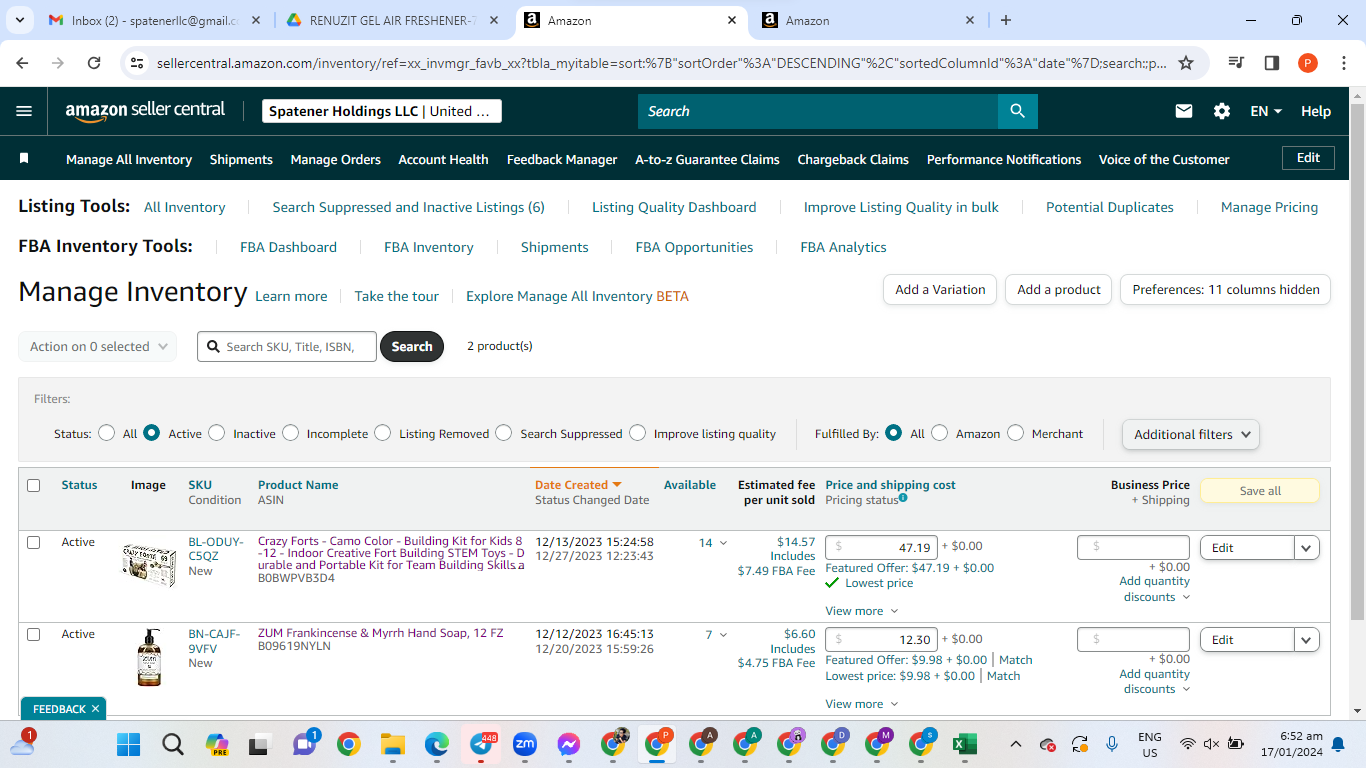
Task: Open Manage All Inventory in the nav bar
Action: [x=129, y=159]
